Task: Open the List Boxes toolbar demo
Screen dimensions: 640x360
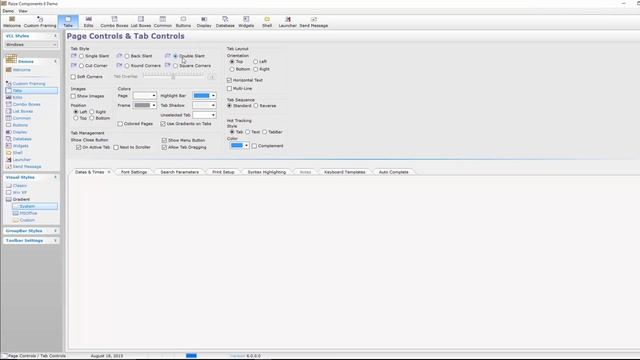Action: pos(141,22)
